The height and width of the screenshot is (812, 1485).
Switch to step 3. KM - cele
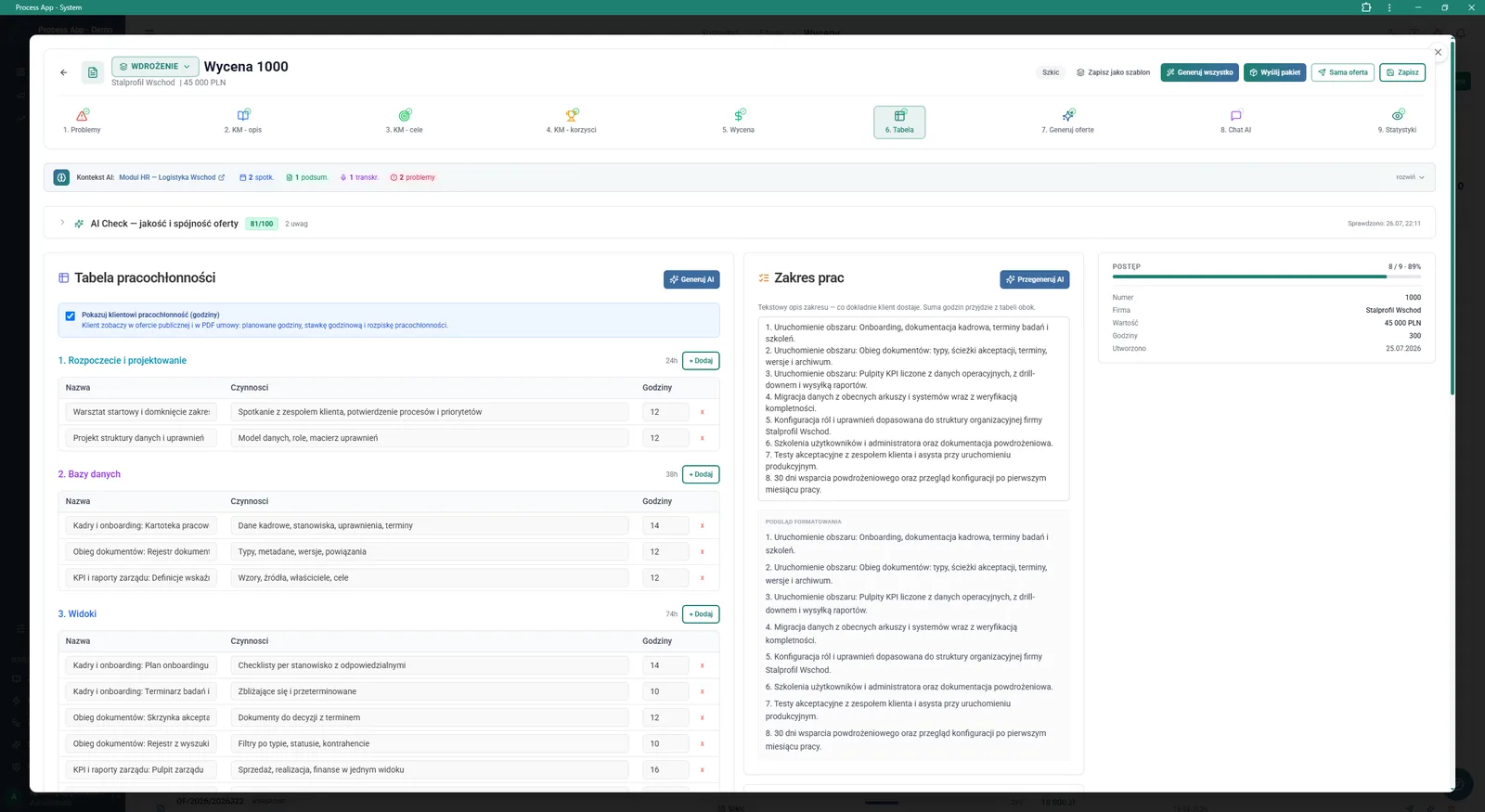[405, 122]
